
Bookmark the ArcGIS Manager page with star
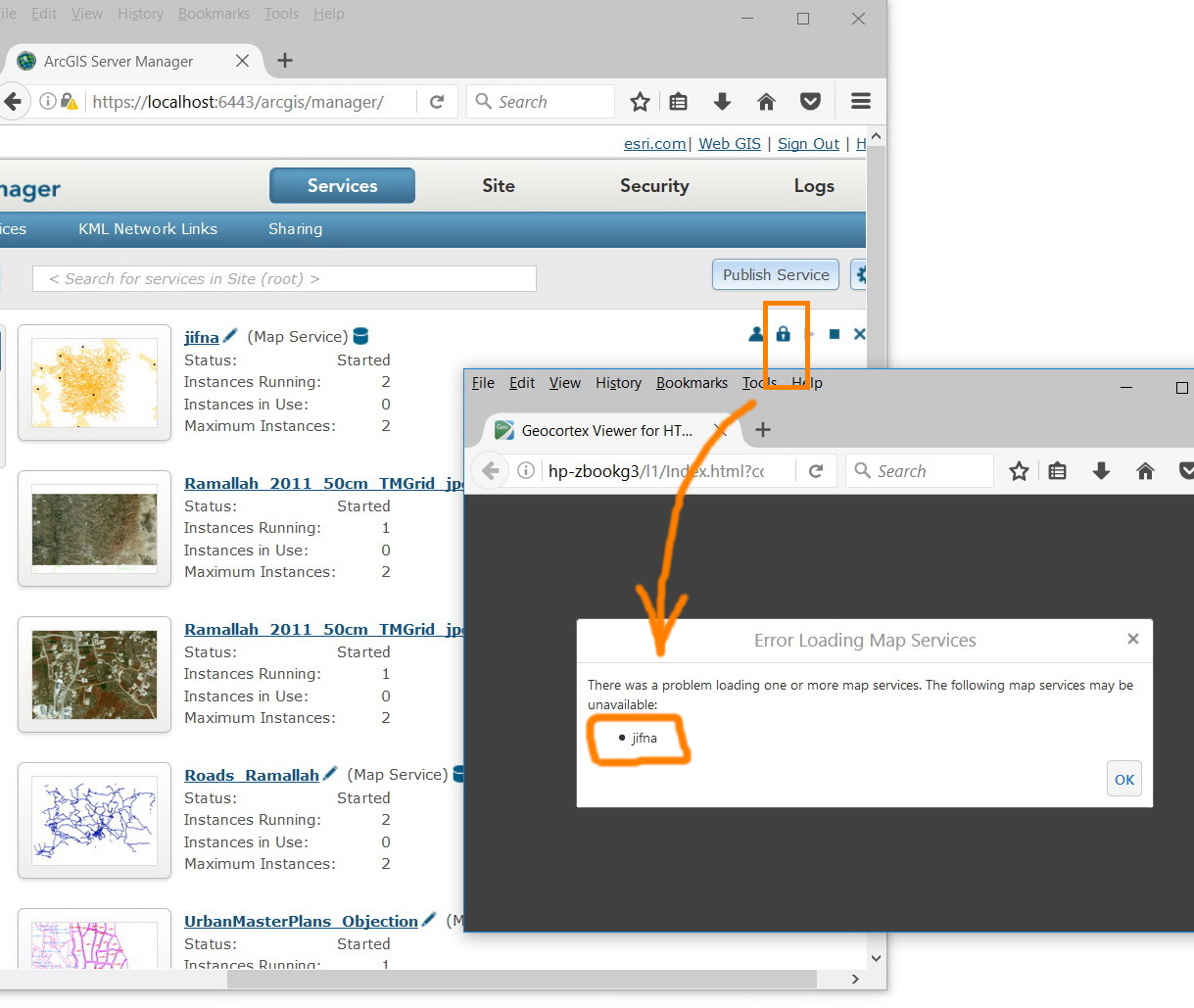(640, 101)
